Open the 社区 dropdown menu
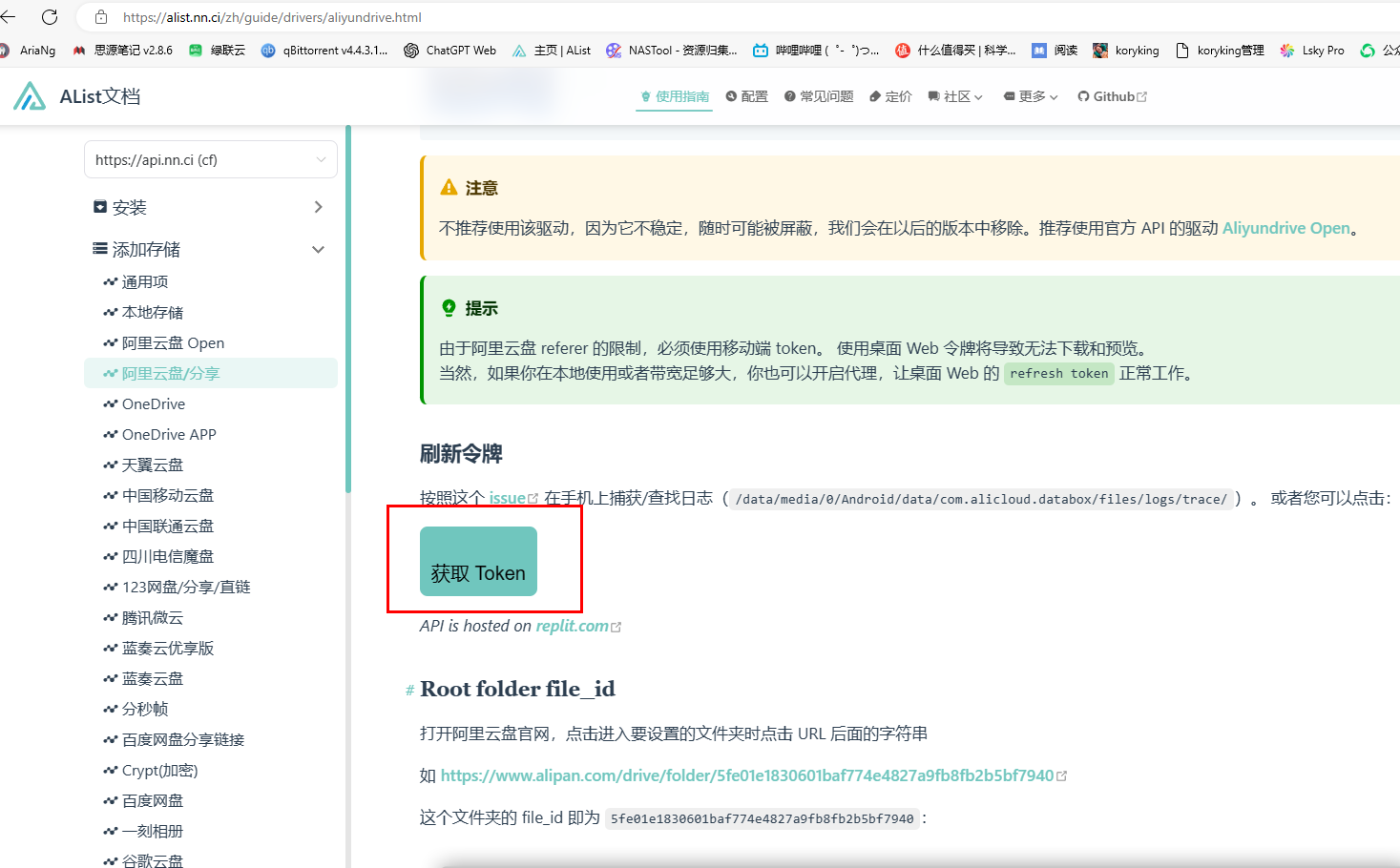 [955, 96]
